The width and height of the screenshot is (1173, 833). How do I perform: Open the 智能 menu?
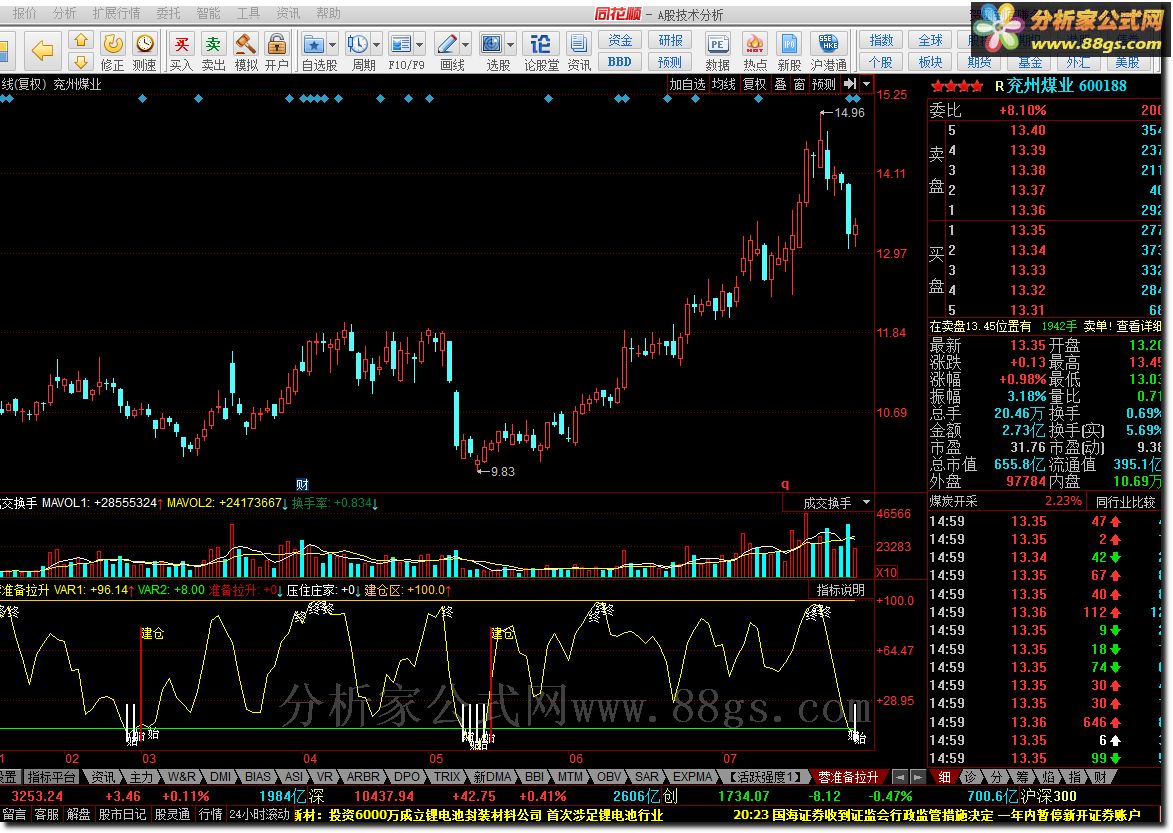click(208, 13)
